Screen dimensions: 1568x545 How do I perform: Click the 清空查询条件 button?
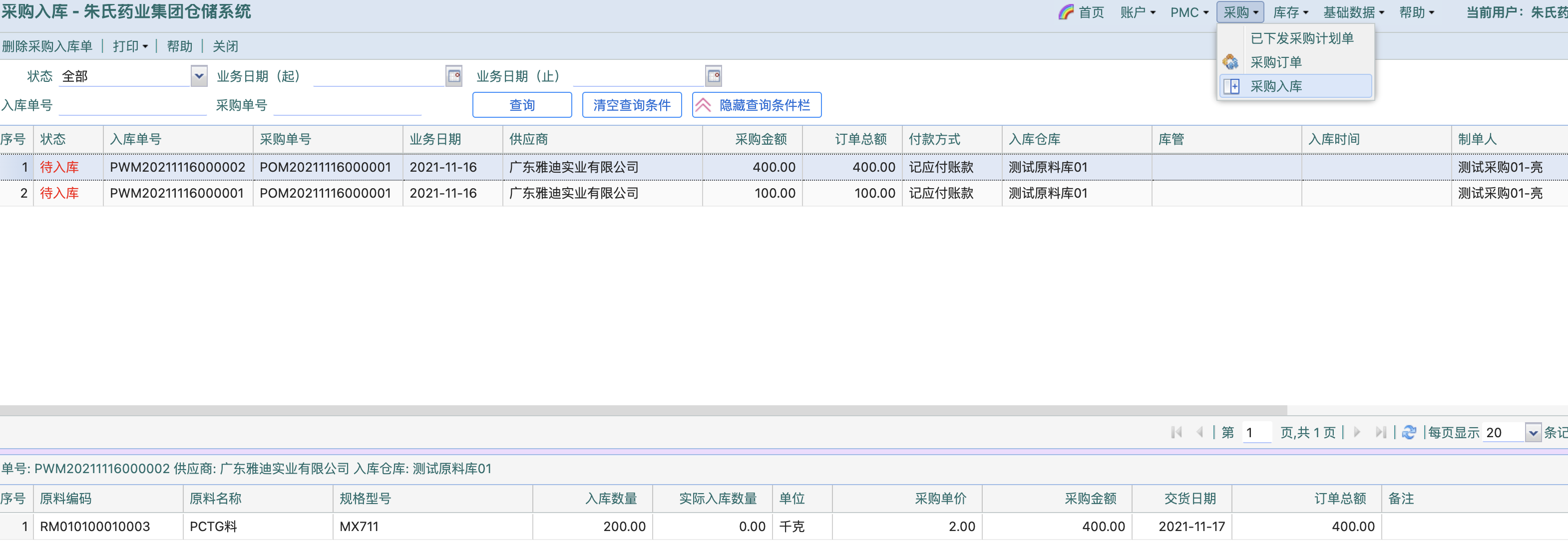tap(631, 105)
